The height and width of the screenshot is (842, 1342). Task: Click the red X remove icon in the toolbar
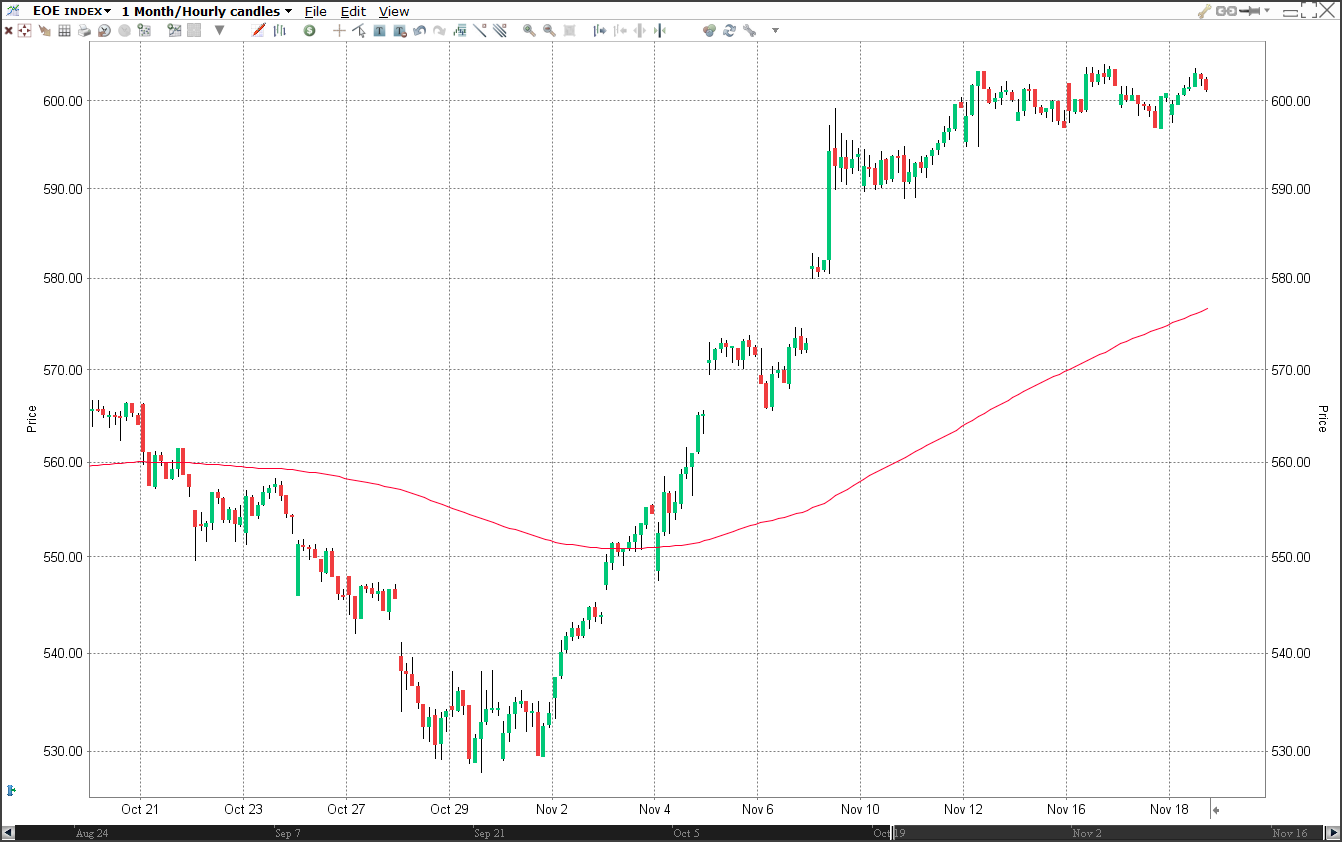click(x=8, y=31)
